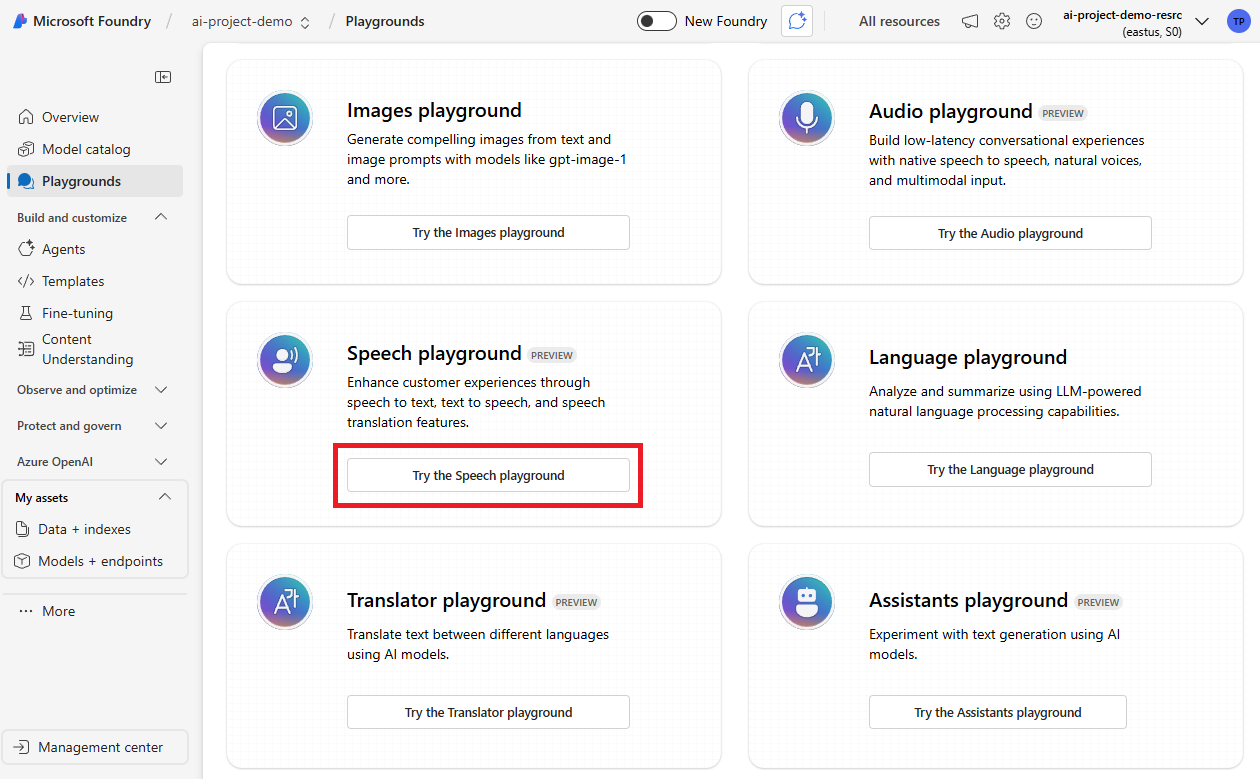
Task: Open Templates from the sidebar
Action: (95, 281)
